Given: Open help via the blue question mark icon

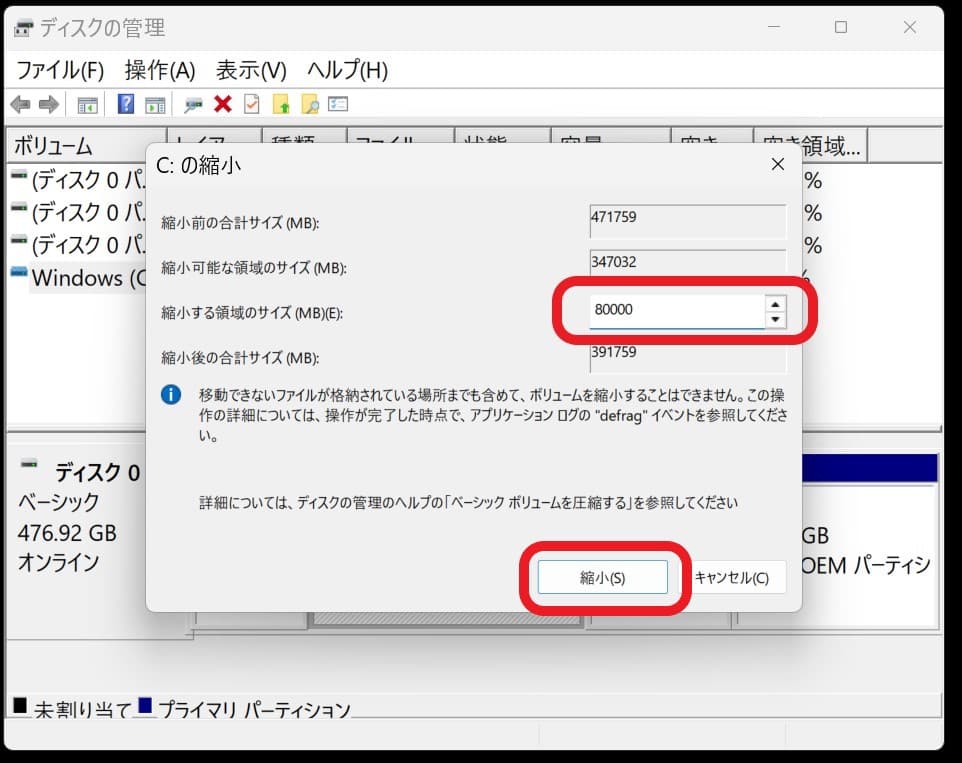Looking at the screenshot, I should pos(126,104).
